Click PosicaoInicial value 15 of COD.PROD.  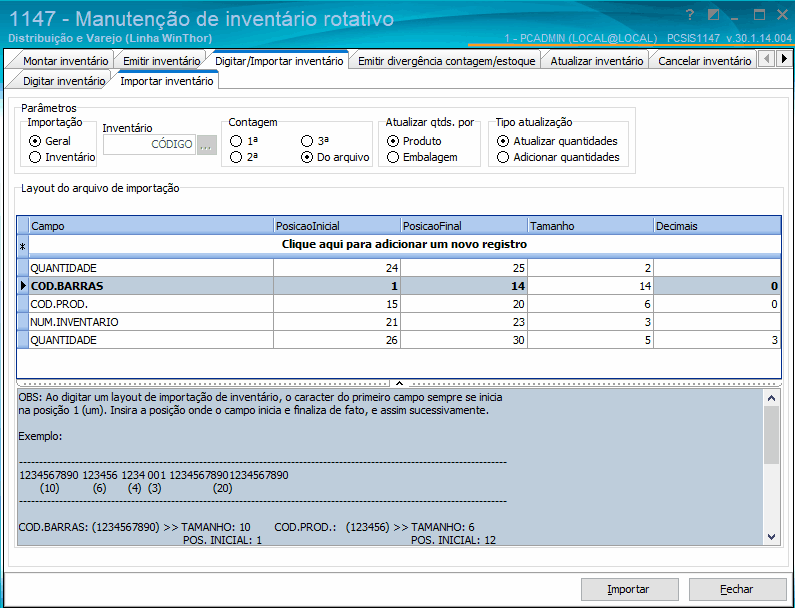click(x=337, y=304)
